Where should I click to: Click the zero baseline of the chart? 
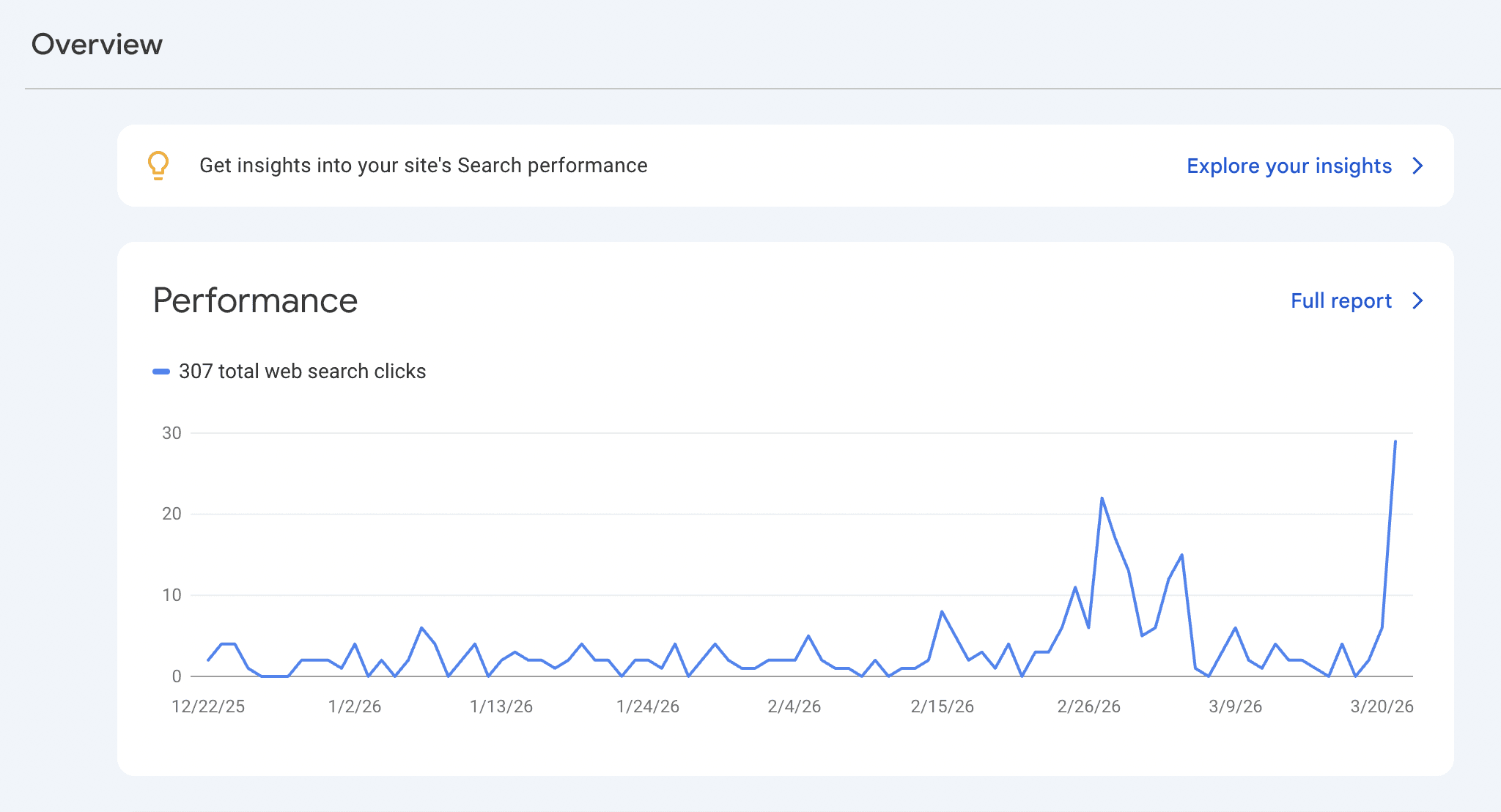(x=733, y=675)
